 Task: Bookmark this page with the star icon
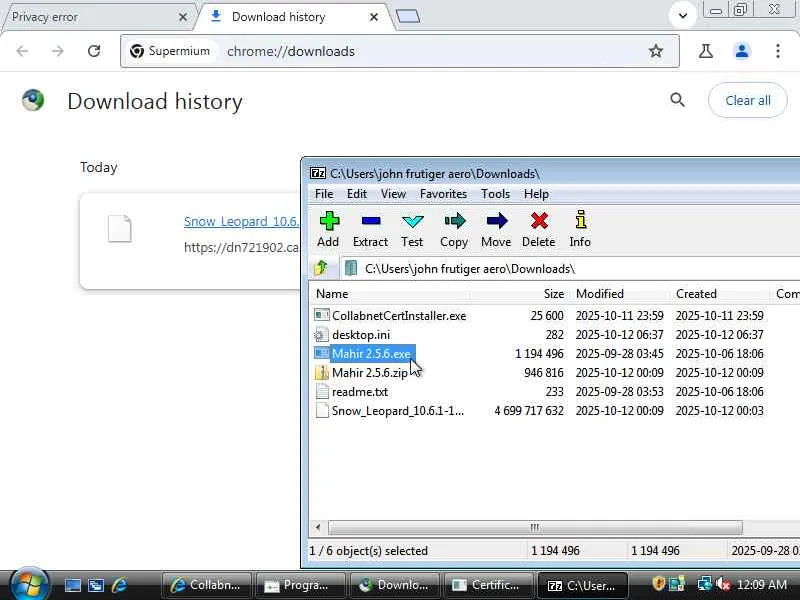[x=656, y=51]
